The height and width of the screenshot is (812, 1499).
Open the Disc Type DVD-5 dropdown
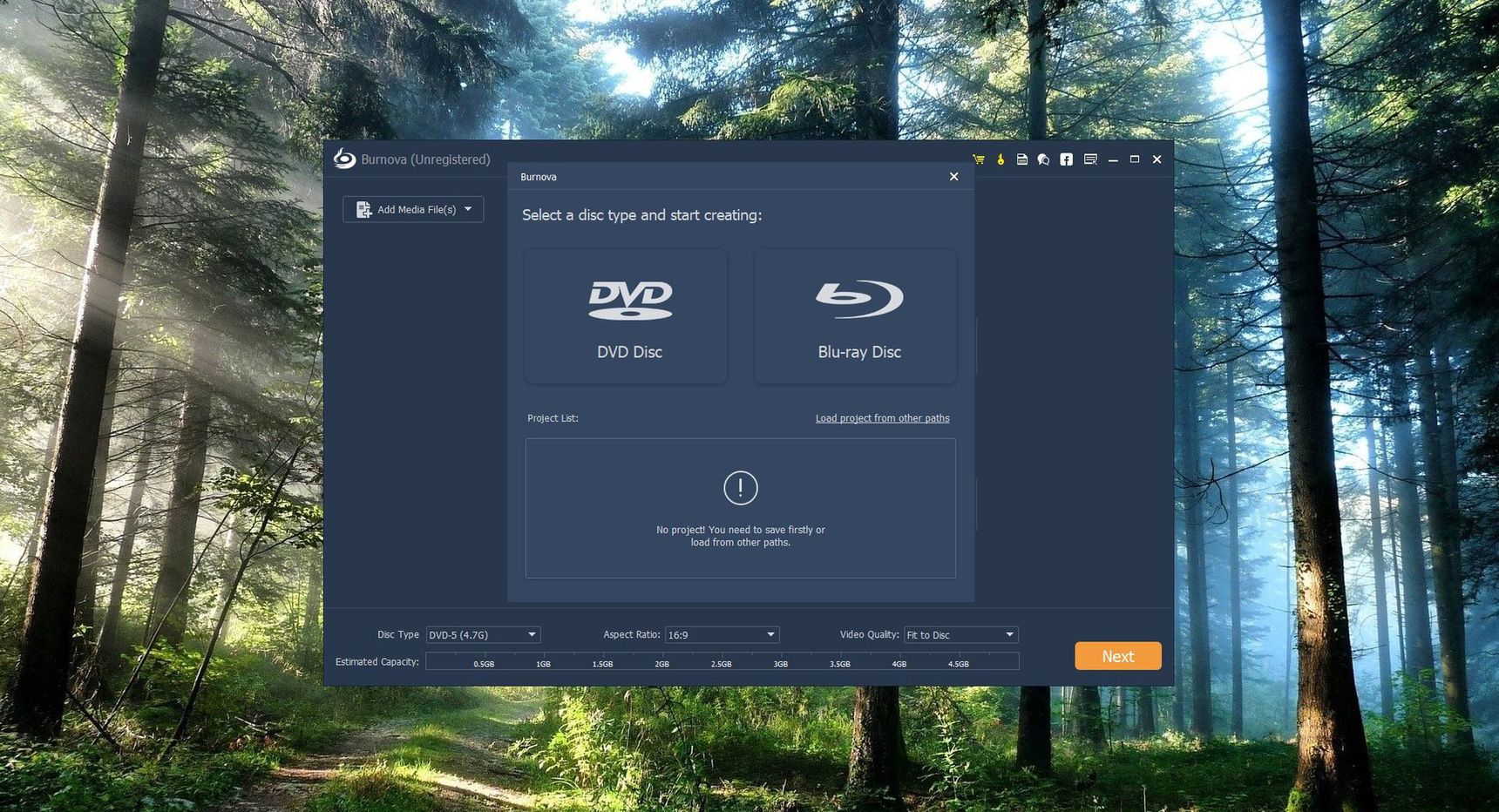(483, 635)
